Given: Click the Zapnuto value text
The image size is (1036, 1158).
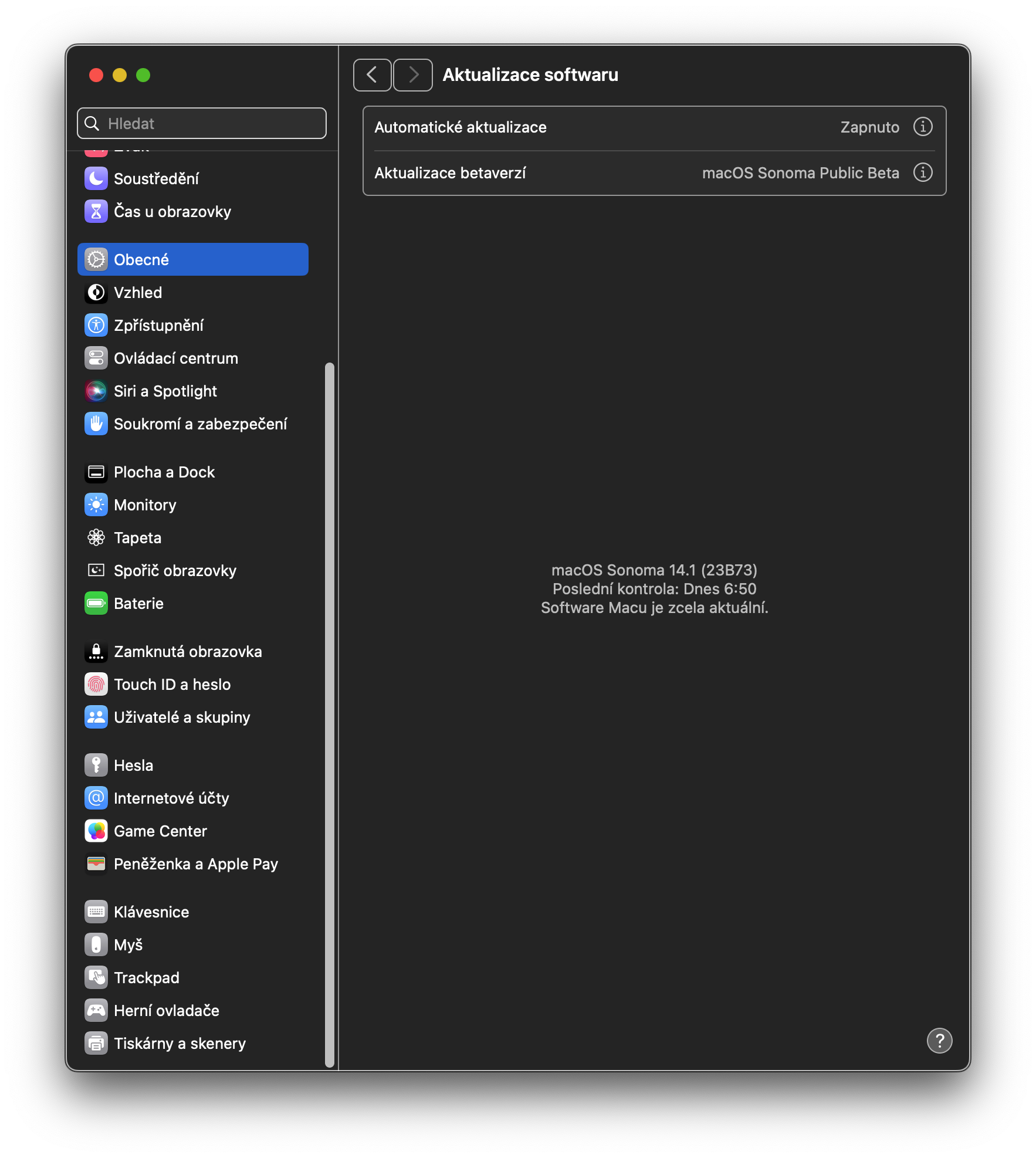Looking at the screenshot, I should pos(869,127).
